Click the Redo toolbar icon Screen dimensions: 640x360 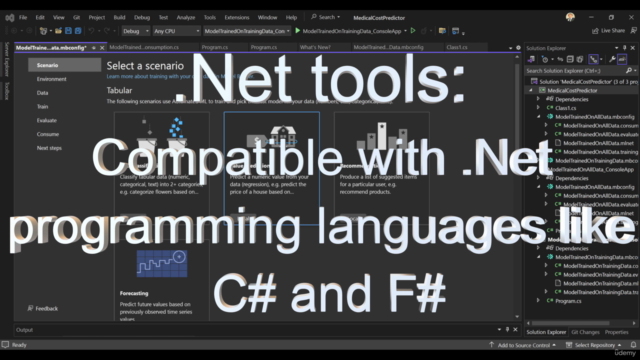tap(107, 31)
